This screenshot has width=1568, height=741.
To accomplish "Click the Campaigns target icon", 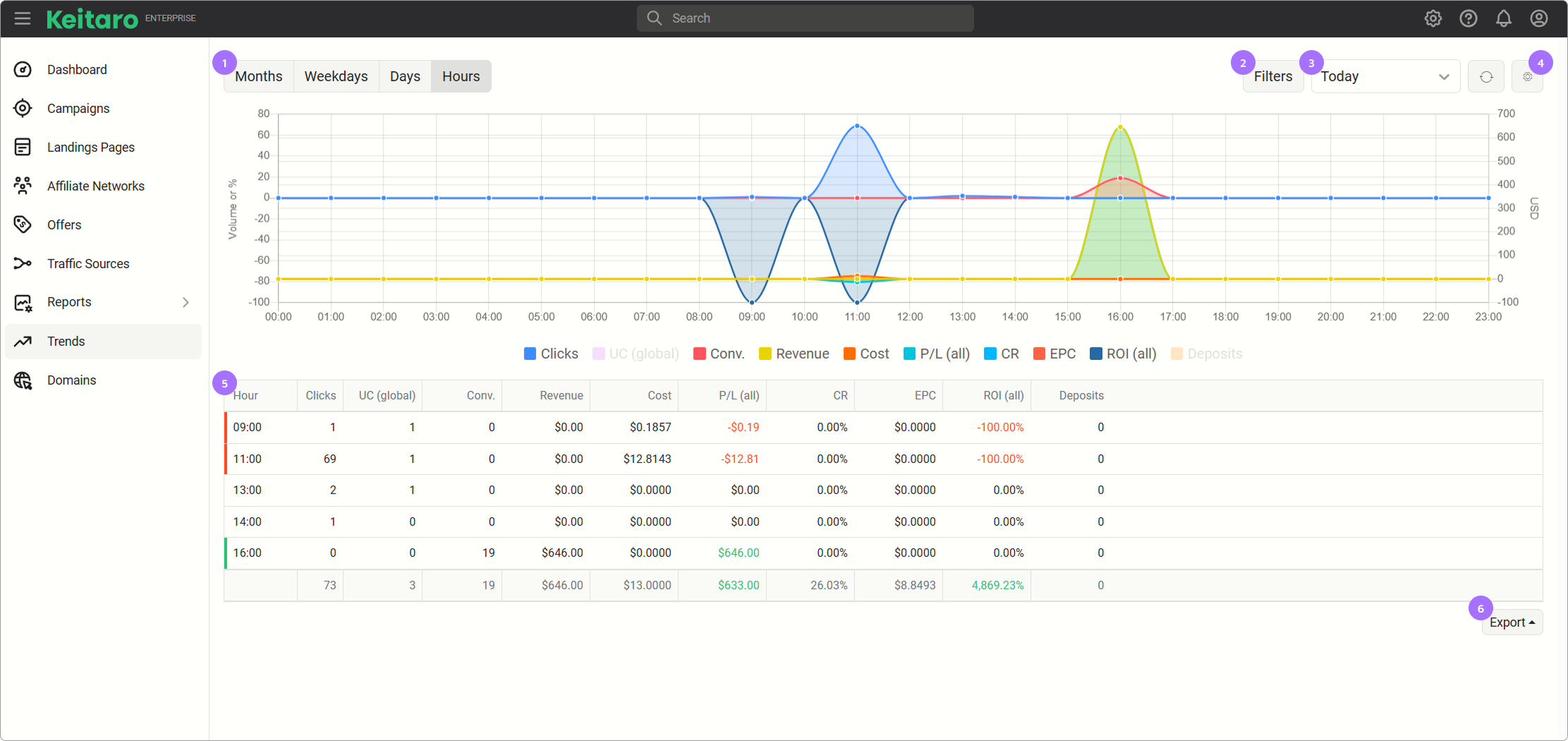I will 23,108.
